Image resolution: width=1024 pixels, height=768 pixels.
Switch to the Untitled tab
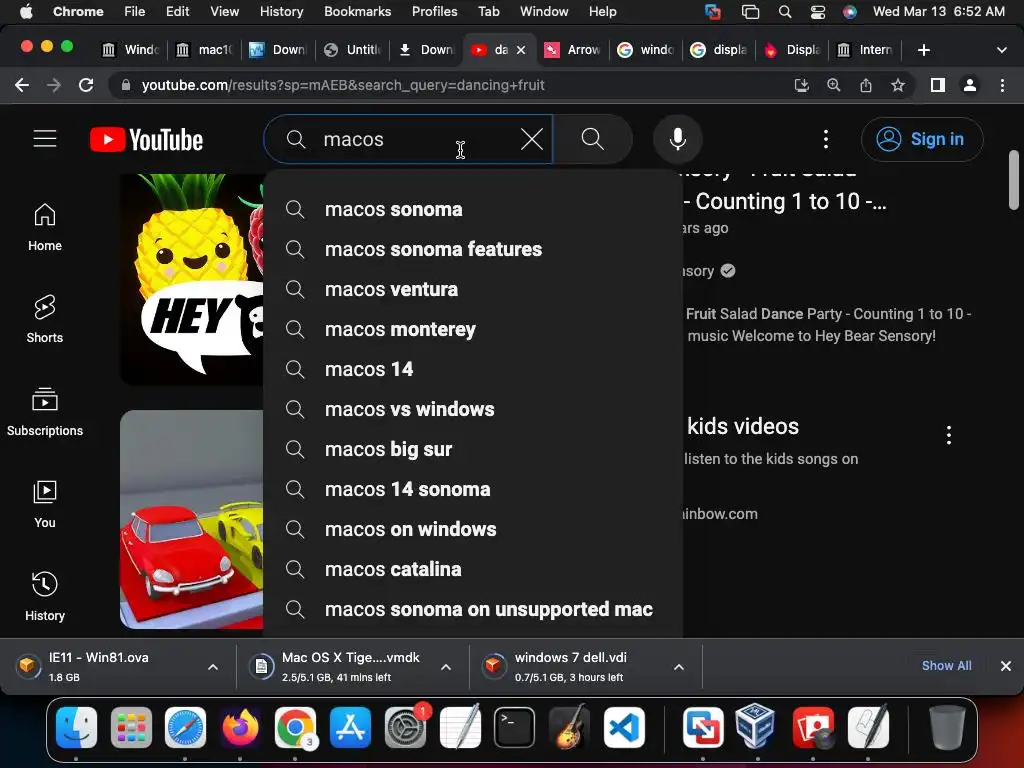click(x=352, y=50)
